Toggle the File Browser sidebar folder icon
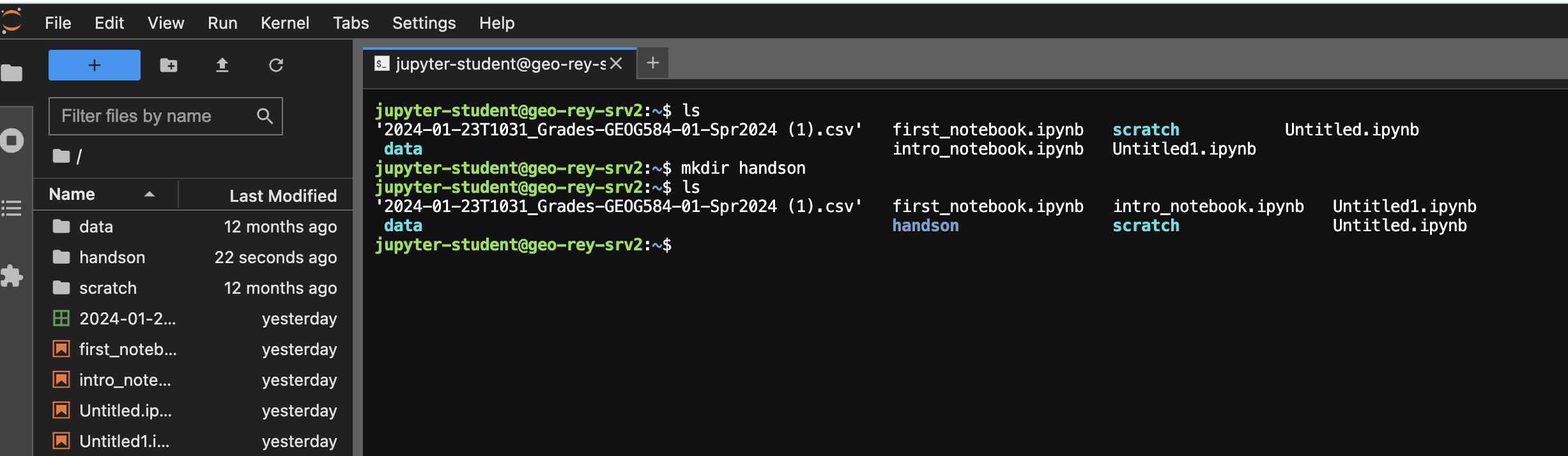 pos(12,73)
